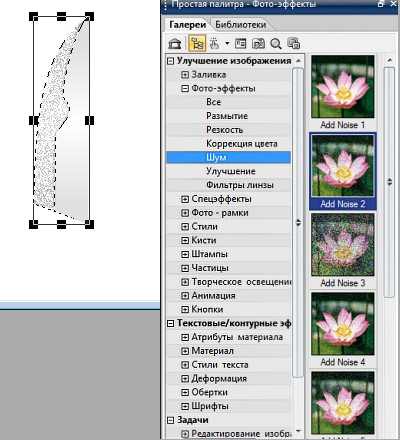Click the right-middle selection handle of object
The width and height of the screenshot is (400, 440).
pos(89,120)
